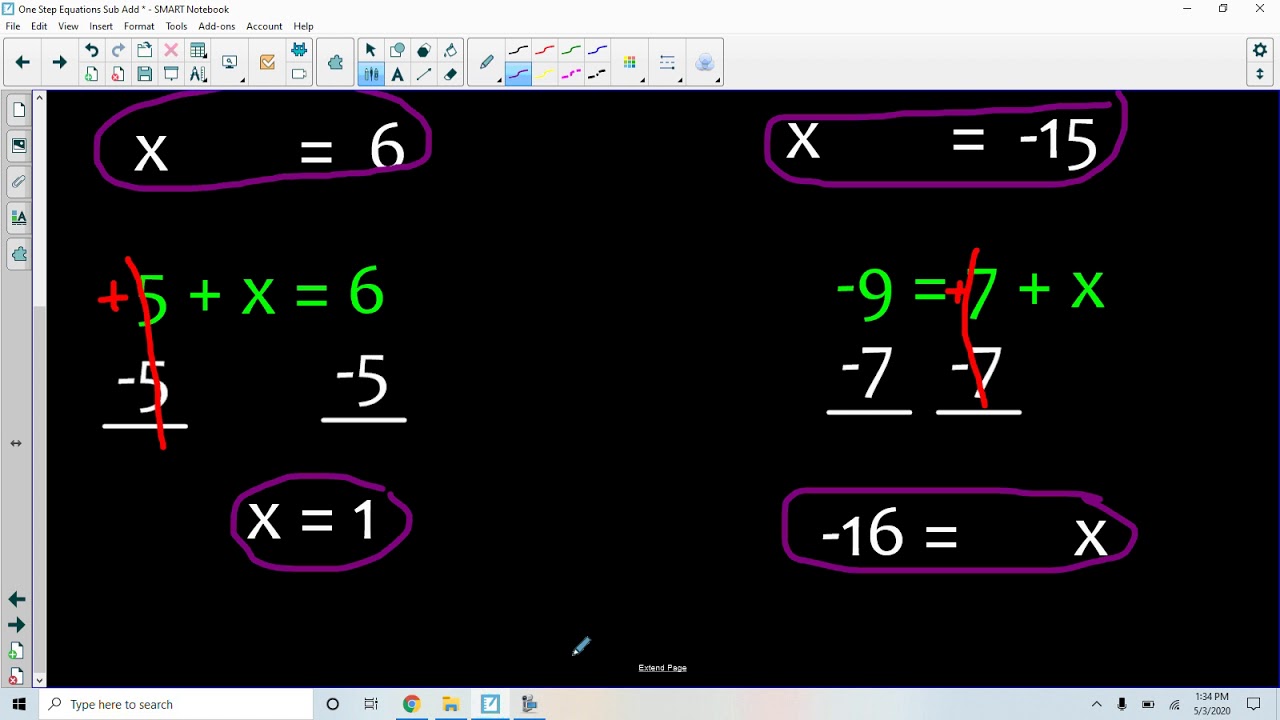The width and height of the screenshot is (1280, 720).
Task: Open the View menu
Action: [68, 26]
